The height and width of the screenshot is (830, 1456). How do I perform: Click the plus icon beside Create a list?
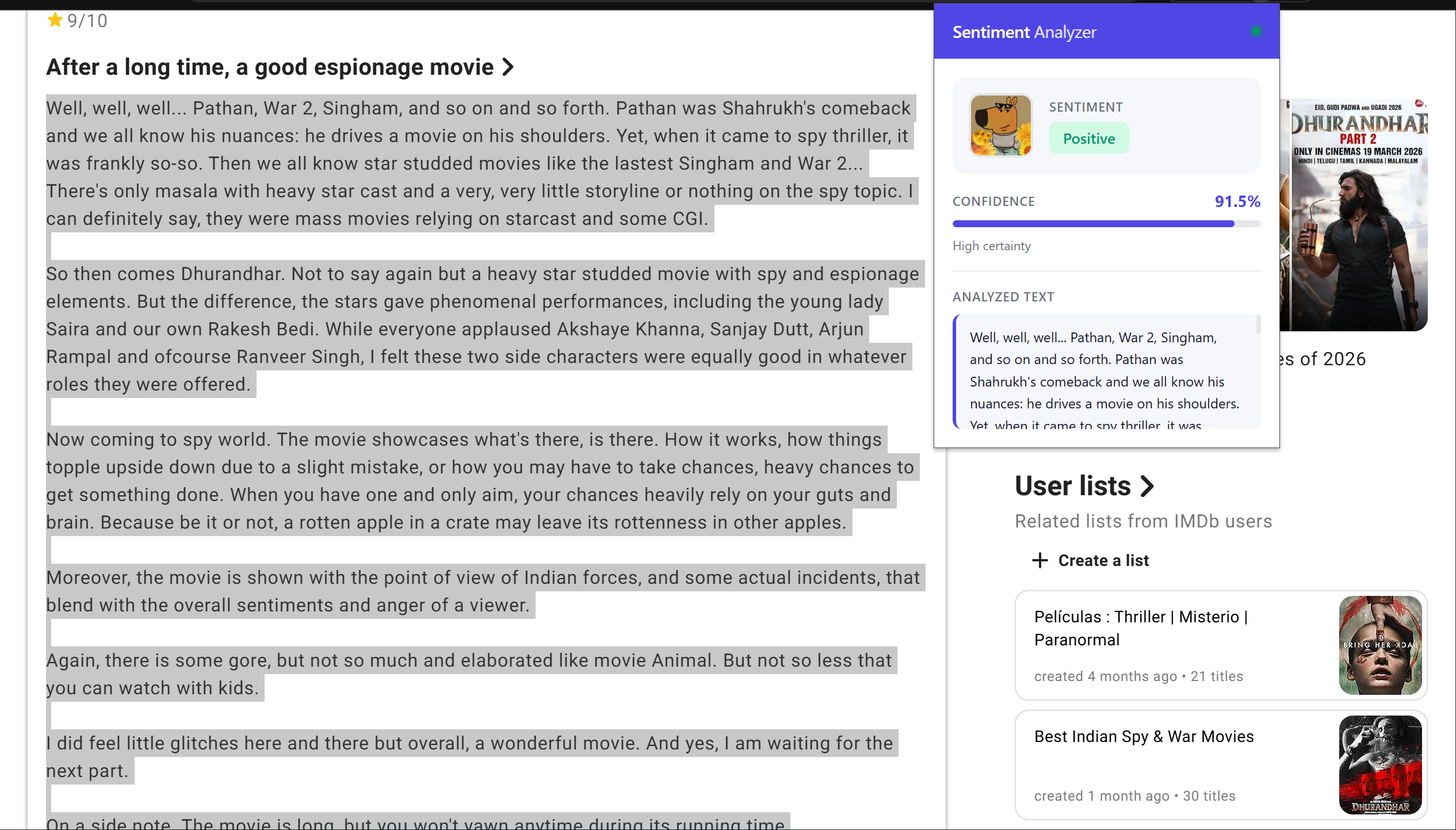(1040, 560)
